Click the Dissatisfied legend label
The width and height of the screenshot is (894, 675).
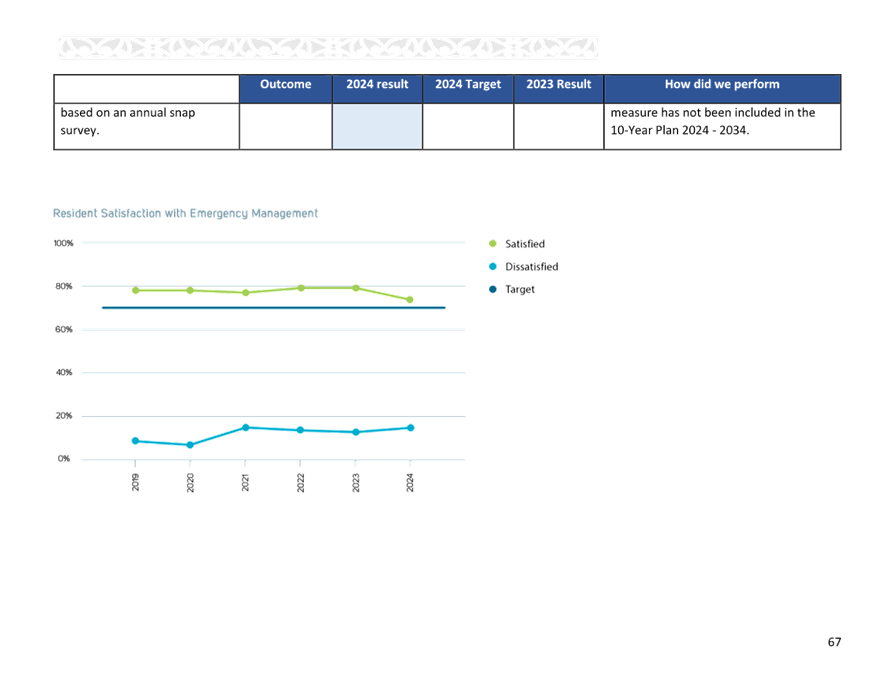point(532,267)
